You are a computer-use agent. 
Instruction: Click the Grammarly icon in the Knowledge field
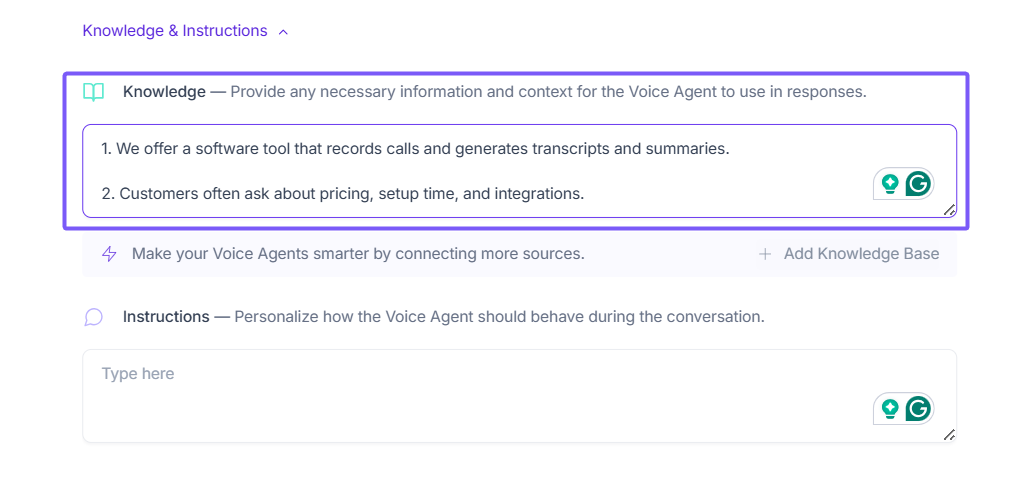click(x=917, y=184)
